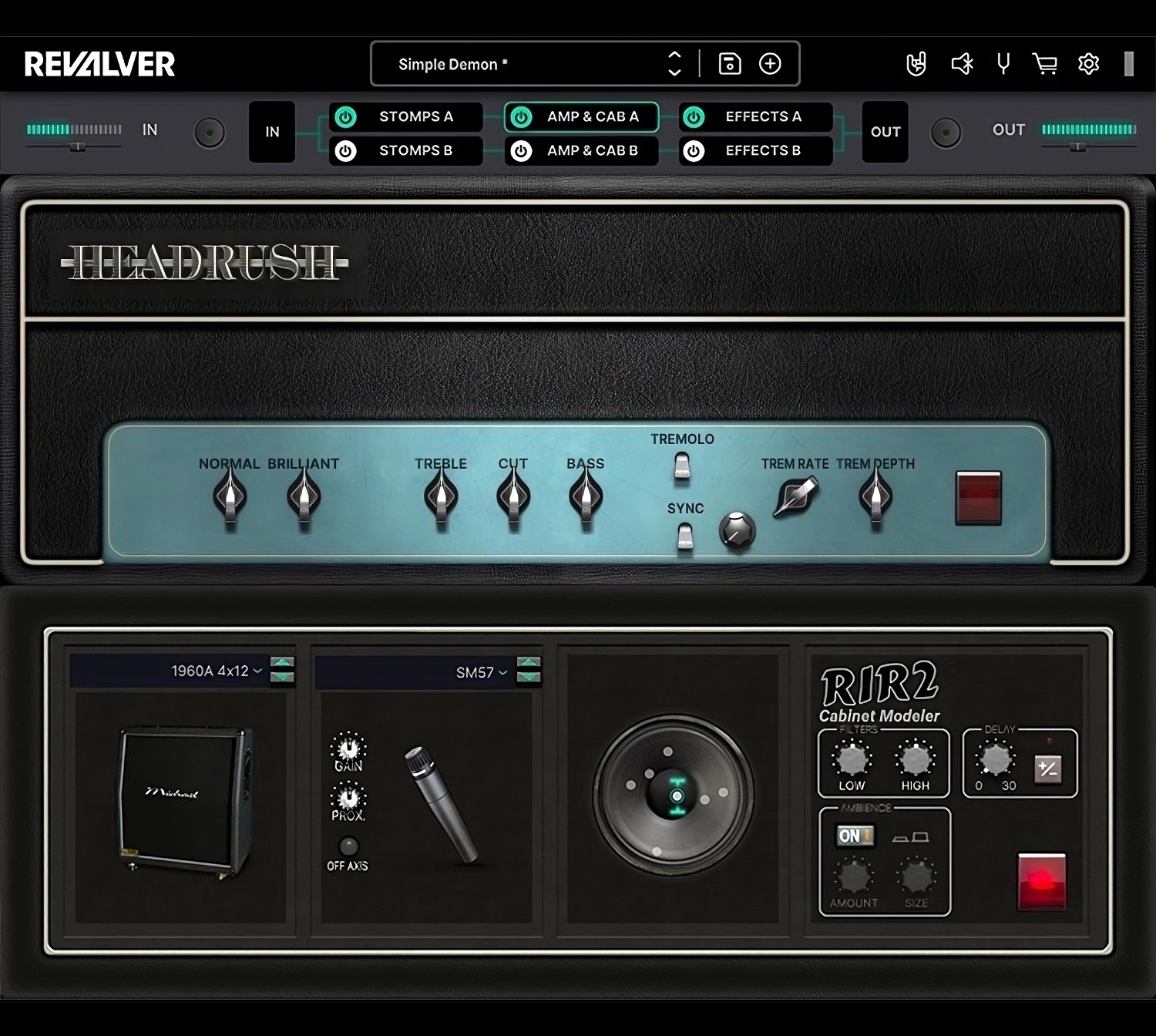This screenshot has height=1036, width=1156.
Task: Click the IN routing block
Action: [272, 132]
